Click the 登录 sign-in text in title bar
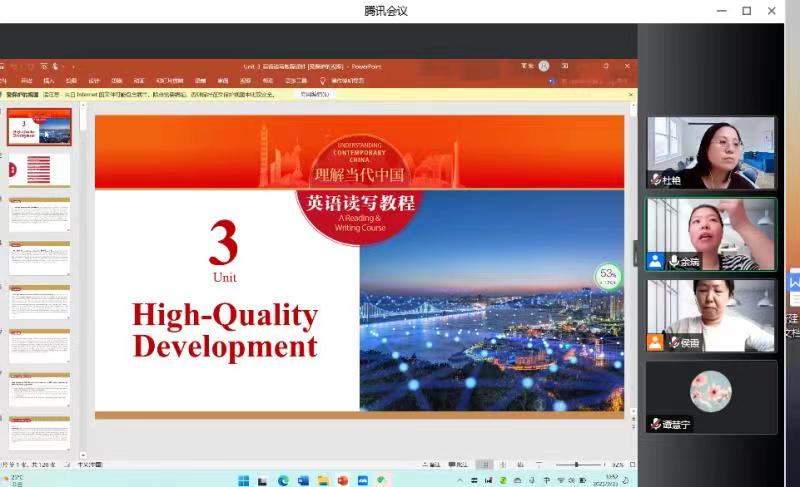 528,66
